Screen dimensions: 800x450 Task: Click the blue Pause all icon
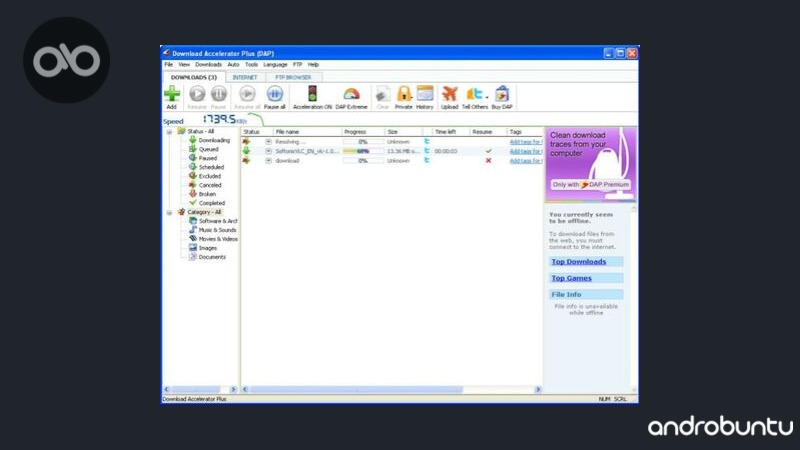click(274, 94)
